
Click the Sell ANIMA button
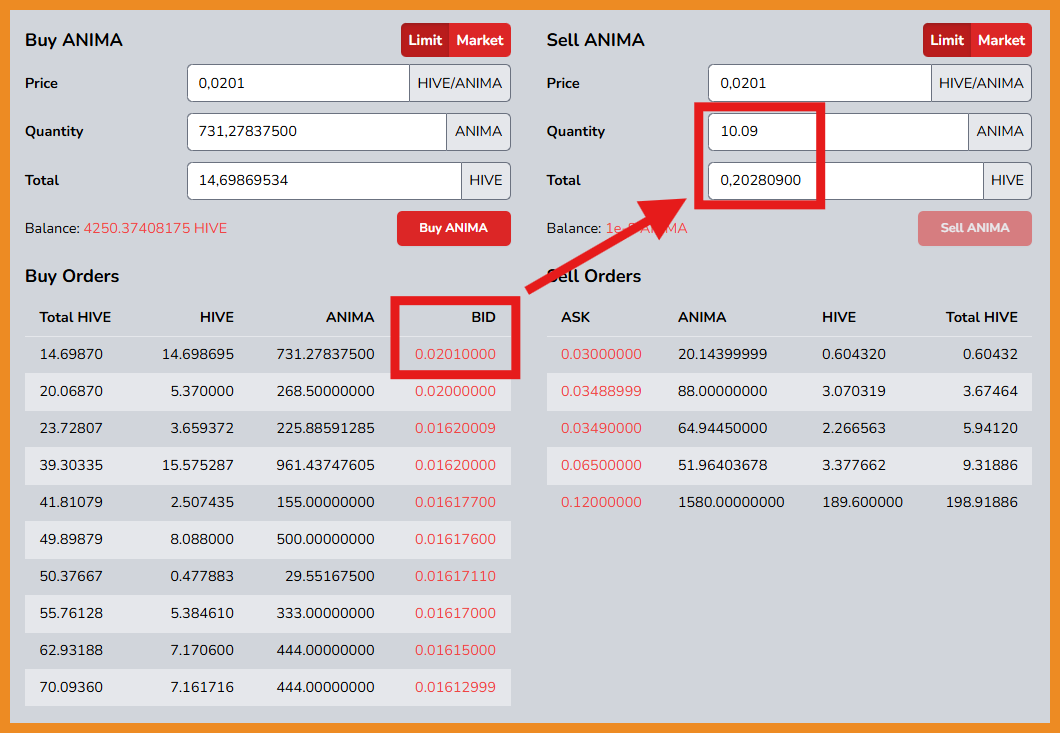(x=975, y=228)
